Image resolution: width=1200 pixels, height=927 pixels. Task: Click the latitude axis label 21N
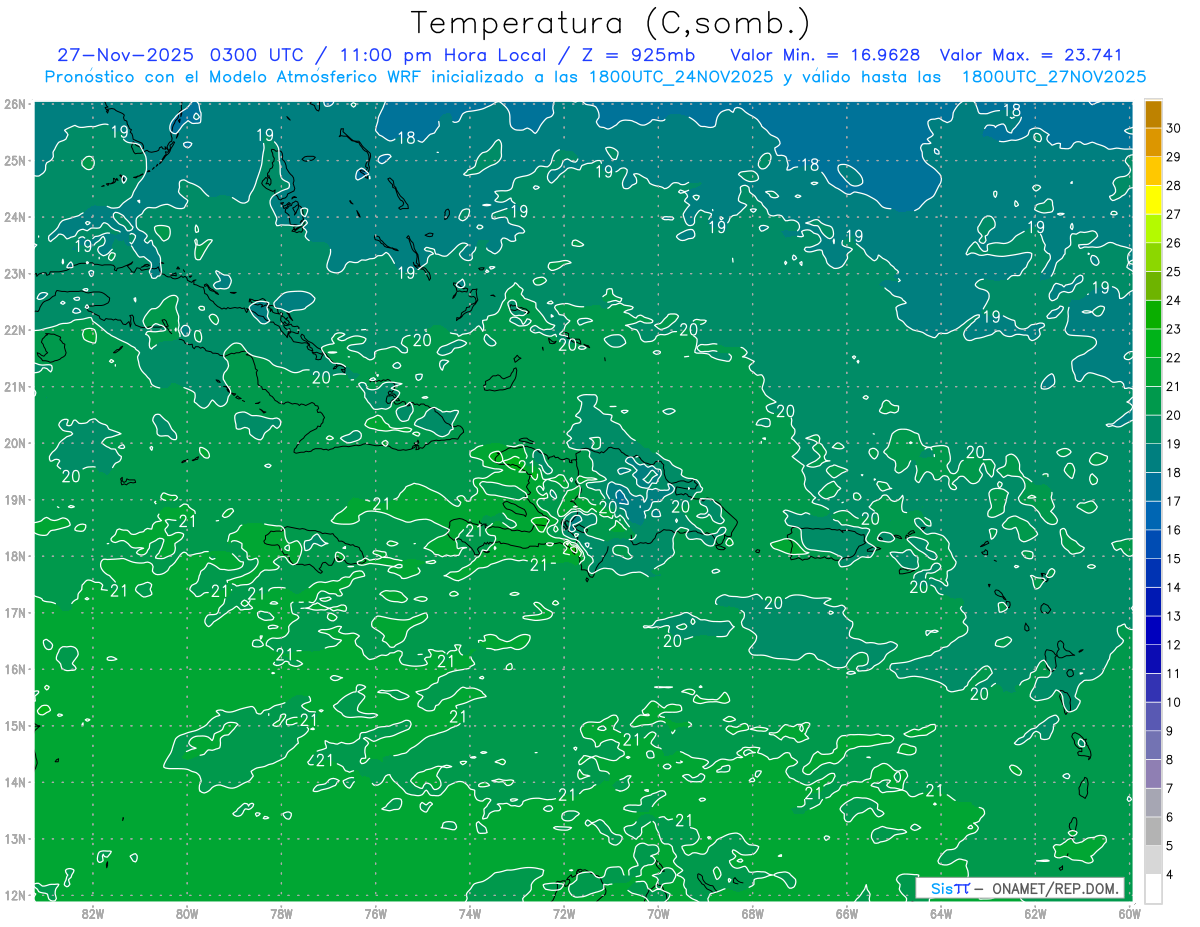click(x=15, y=387)
